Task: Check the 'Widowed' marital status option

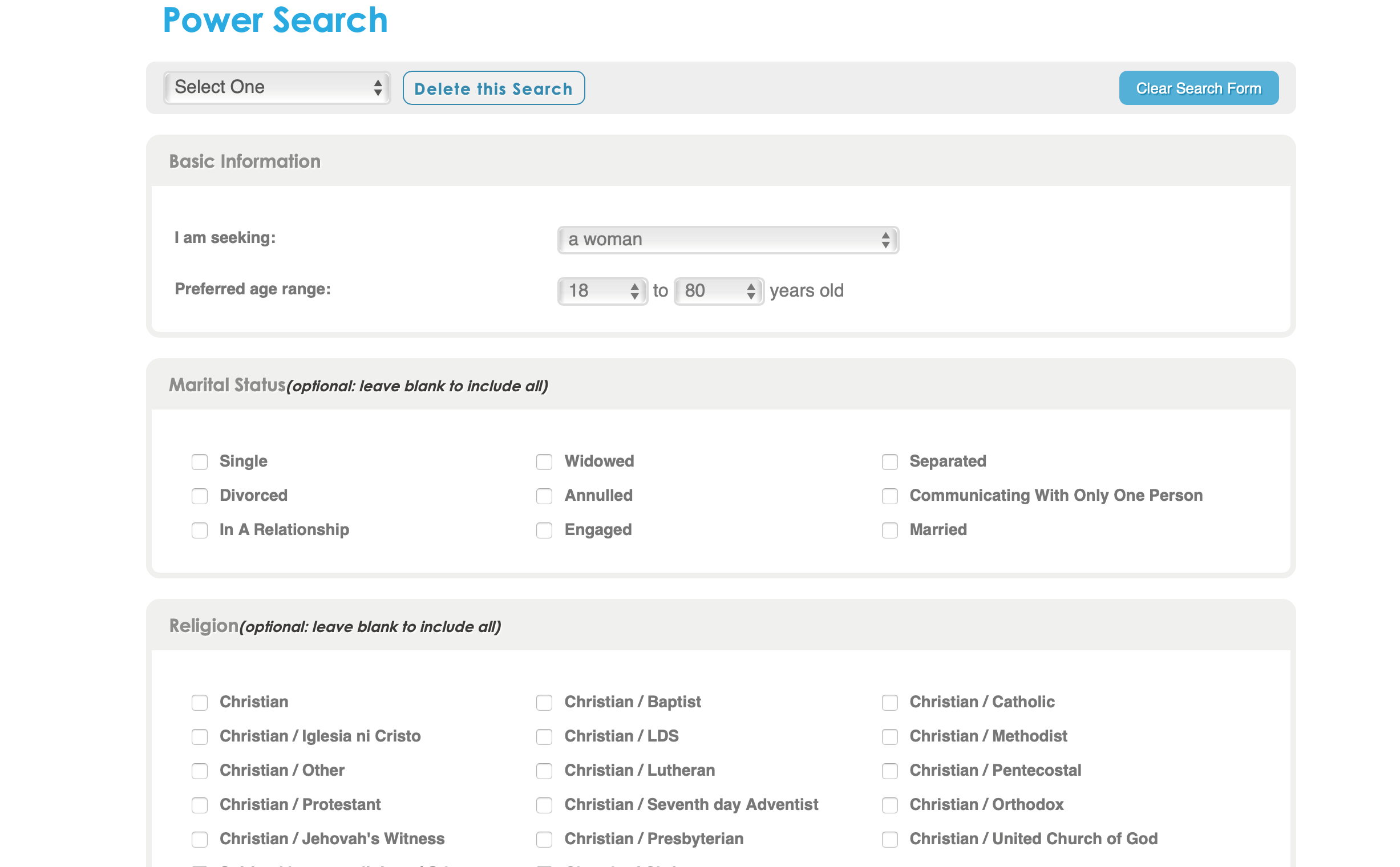Action: click(x=544, y=460)
